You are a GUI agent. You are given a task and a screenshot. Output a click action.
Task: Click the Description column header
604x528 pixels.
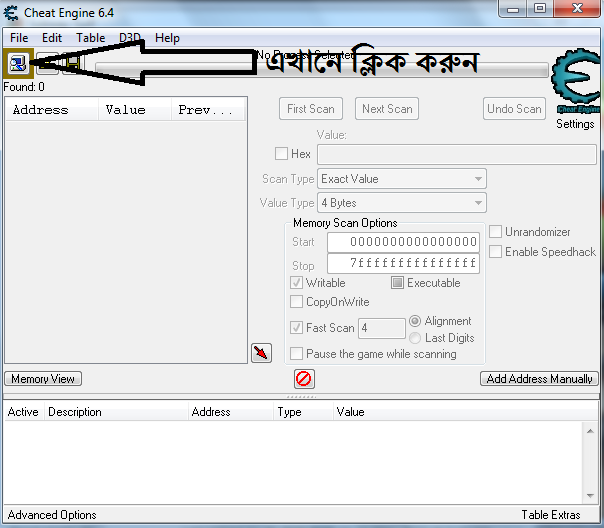116,412
